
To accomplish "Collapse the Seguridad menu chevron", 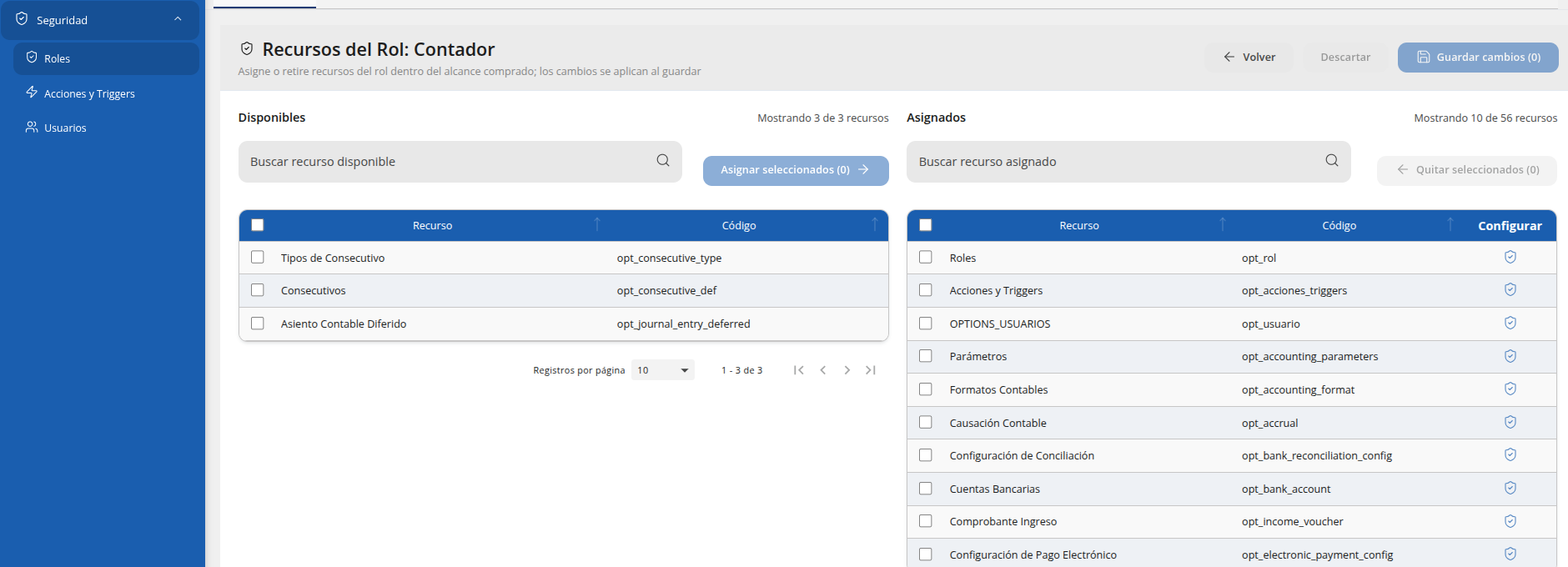I will click(178, 18).
